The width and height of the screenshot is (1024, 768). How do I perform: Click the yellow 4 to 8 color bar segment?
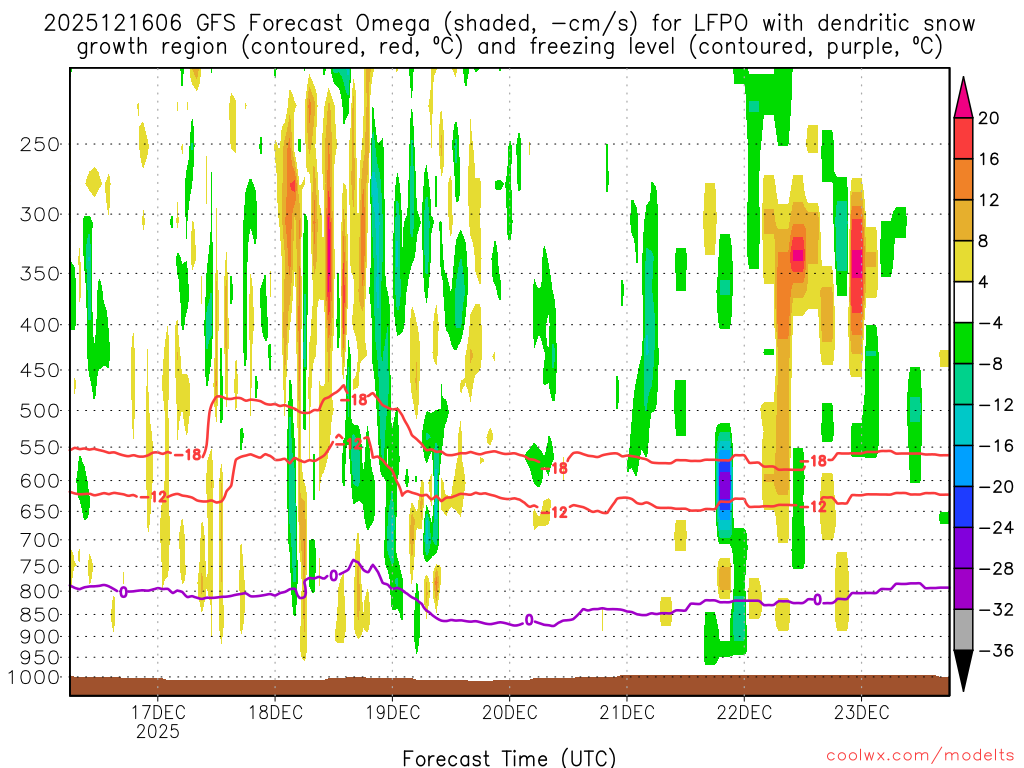click(963, 261)
